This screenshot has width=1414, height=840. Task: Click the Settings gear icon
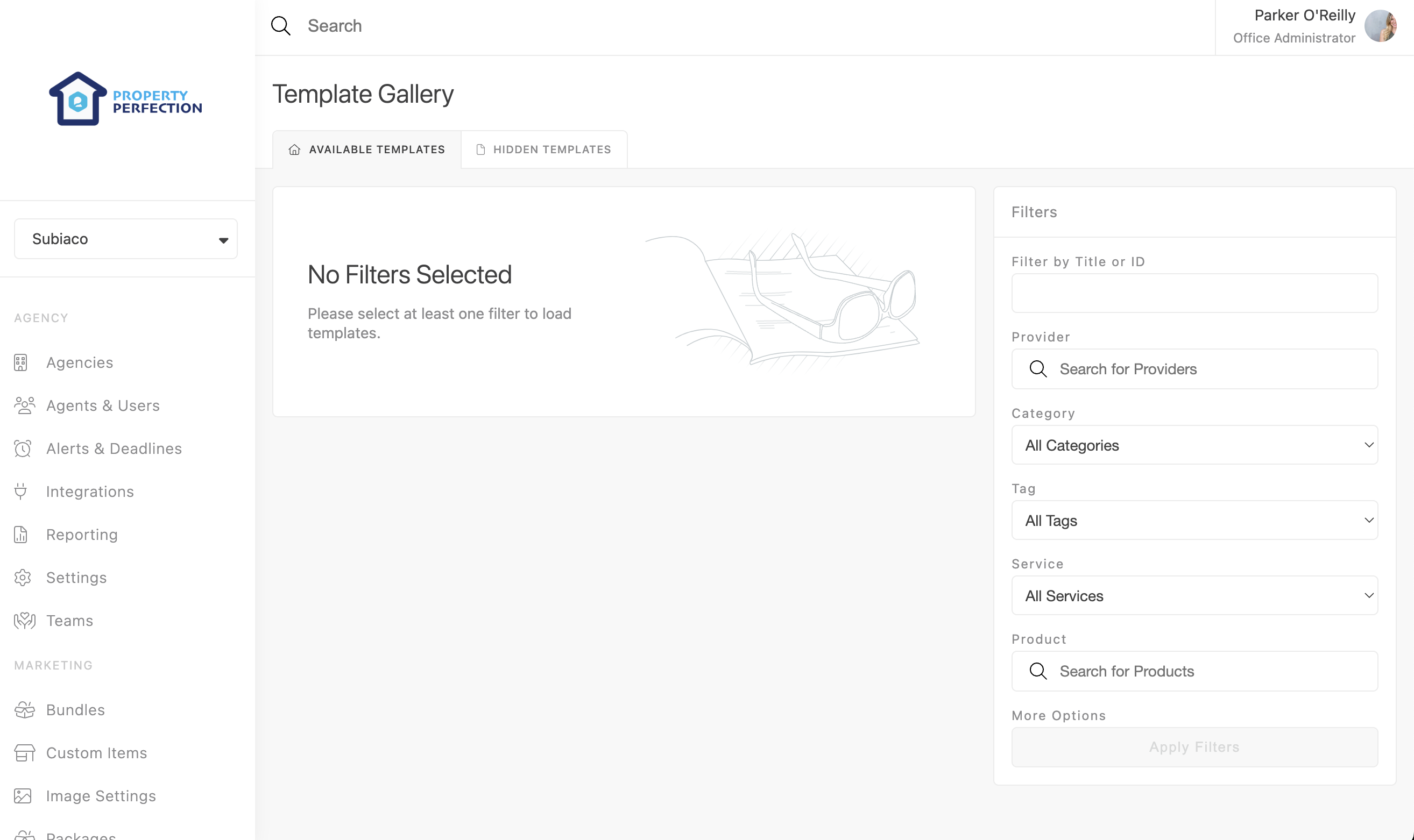[23, 578]
